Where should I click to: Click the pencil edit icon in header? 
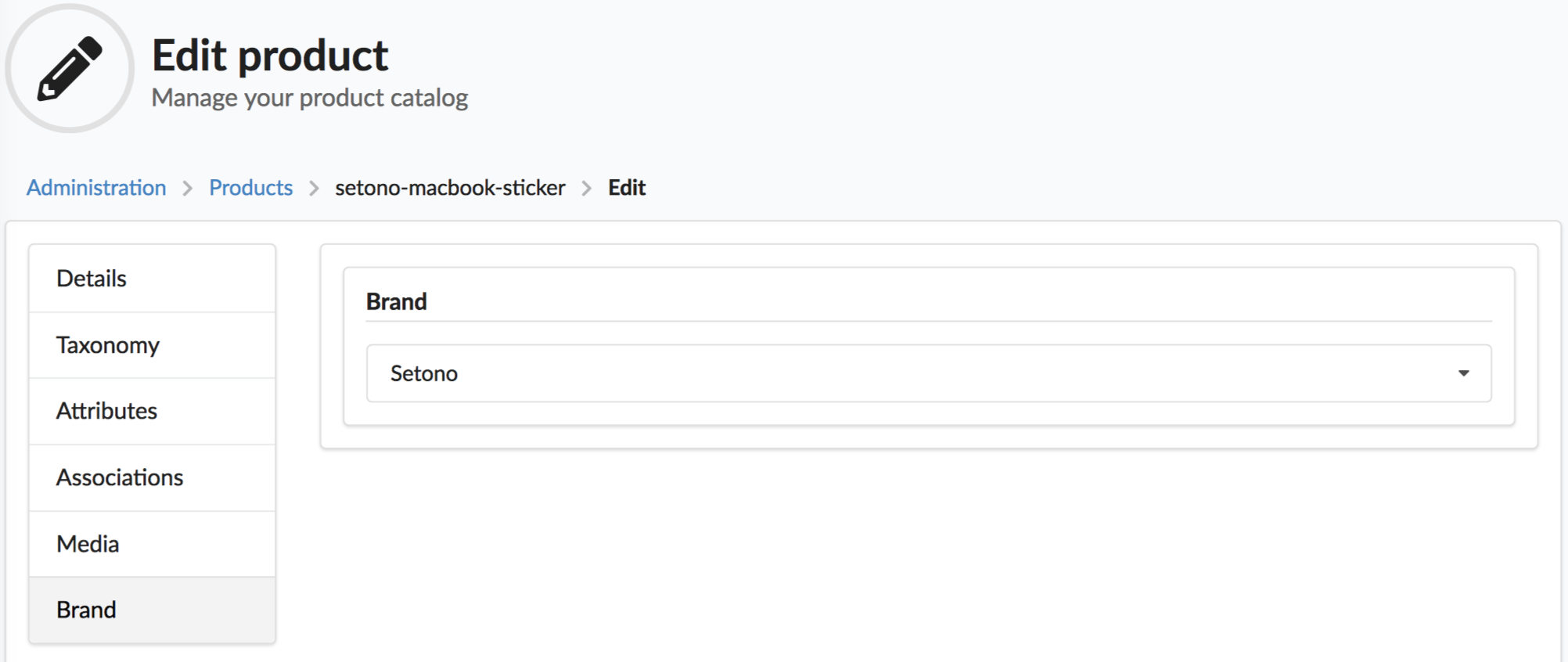[70, 69]
